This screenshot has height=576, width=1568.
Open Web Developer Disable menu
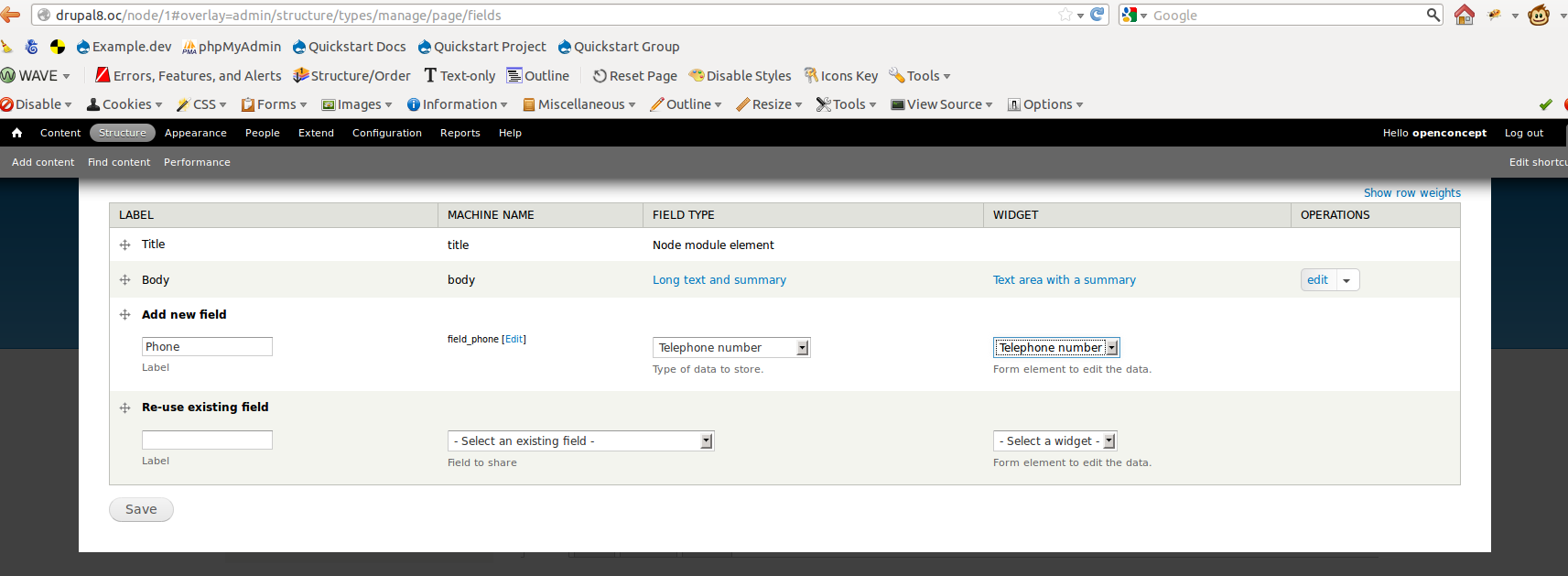click(36, 104)
